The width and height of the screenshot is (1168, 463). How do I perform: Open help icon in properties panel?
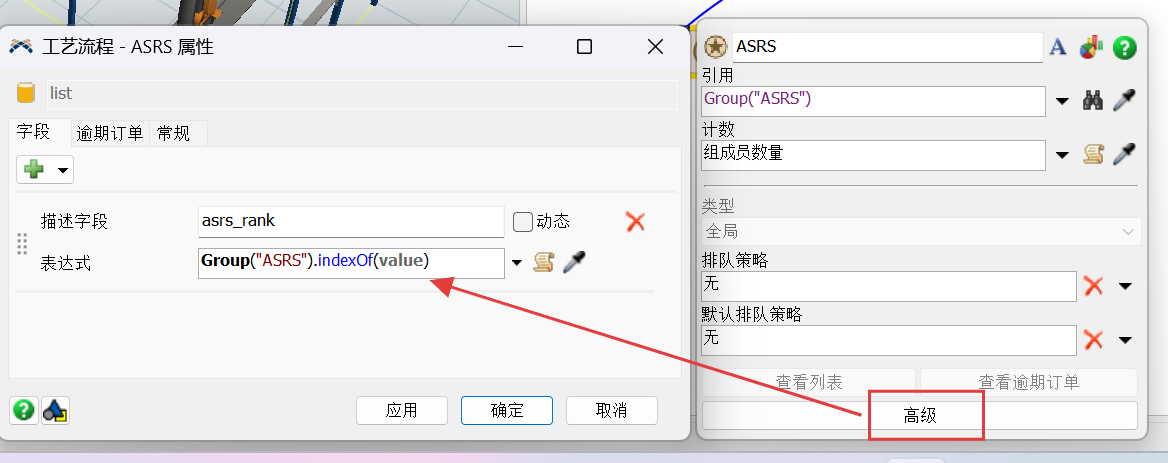click(x=1125, y=48)
